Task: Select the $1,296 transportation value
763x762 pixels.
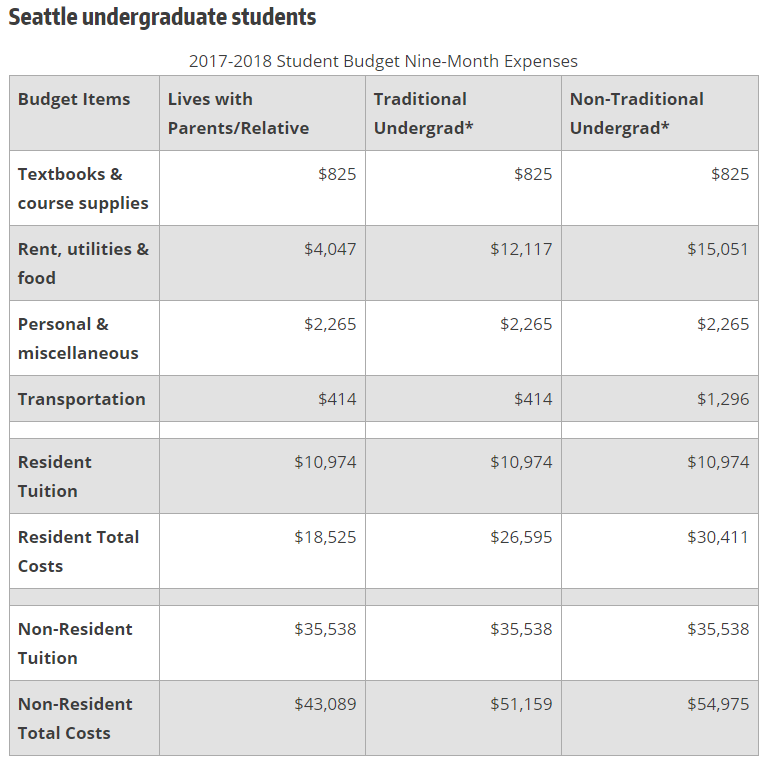Action: (723, 399)
